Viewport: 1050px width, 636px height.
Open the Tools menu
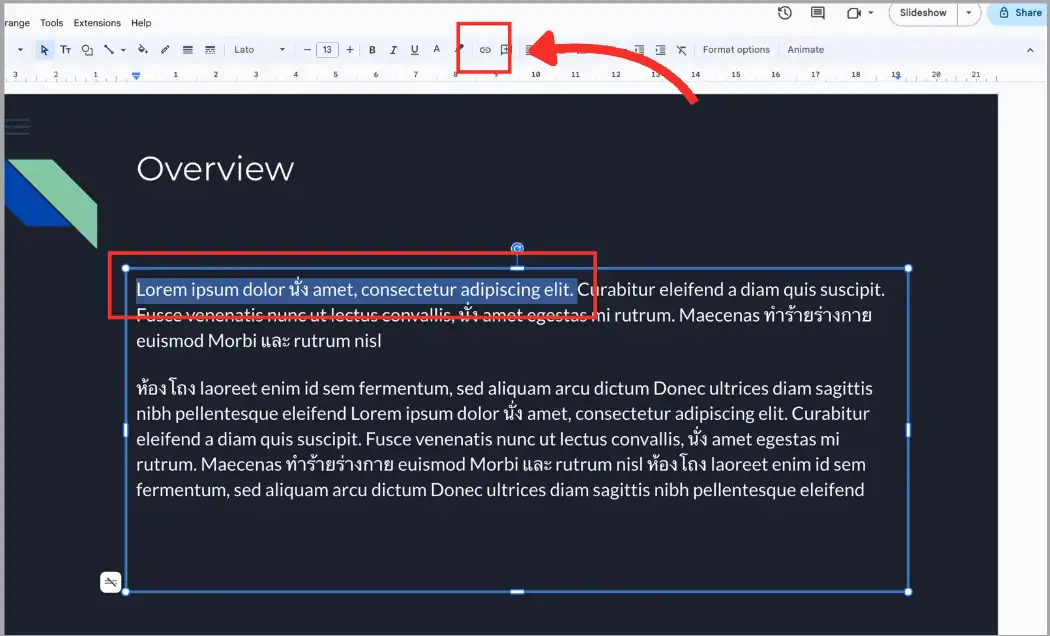[x=52, y=23]
